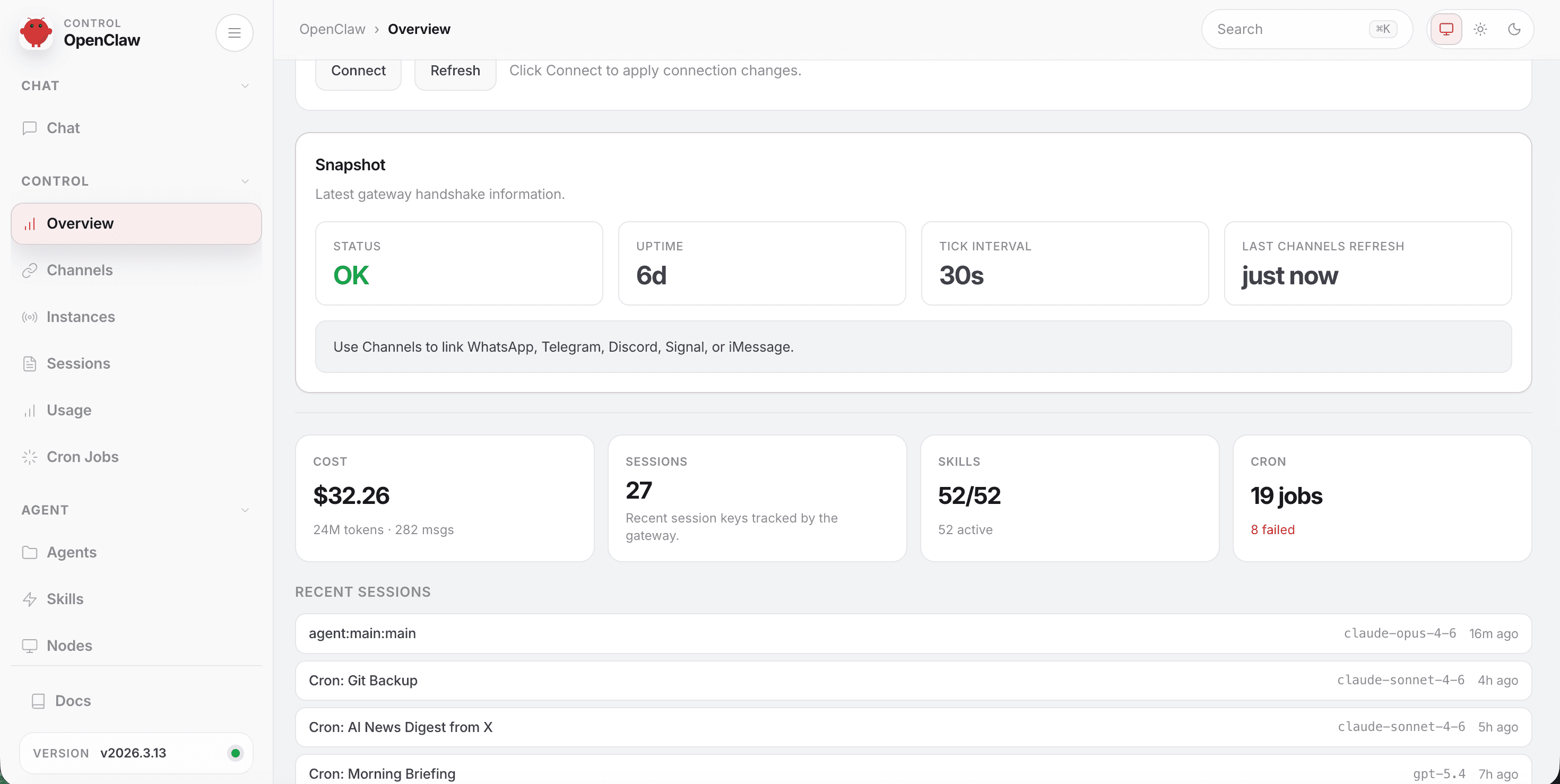The height and width of the screenshot is (784, 1560).
Task: Collapse the AGENT section
Action: [245, 510]
